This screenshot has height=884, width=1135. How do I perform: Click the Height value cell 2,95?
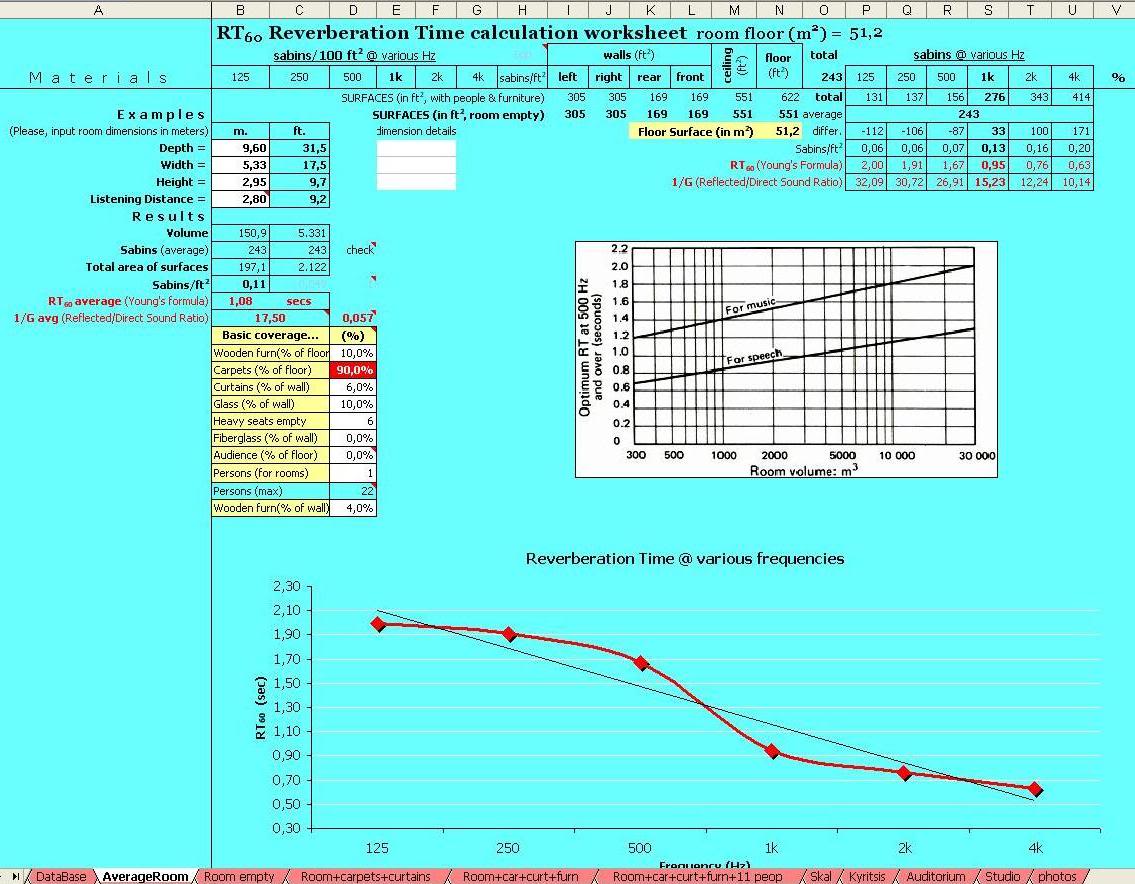(240, 182)
